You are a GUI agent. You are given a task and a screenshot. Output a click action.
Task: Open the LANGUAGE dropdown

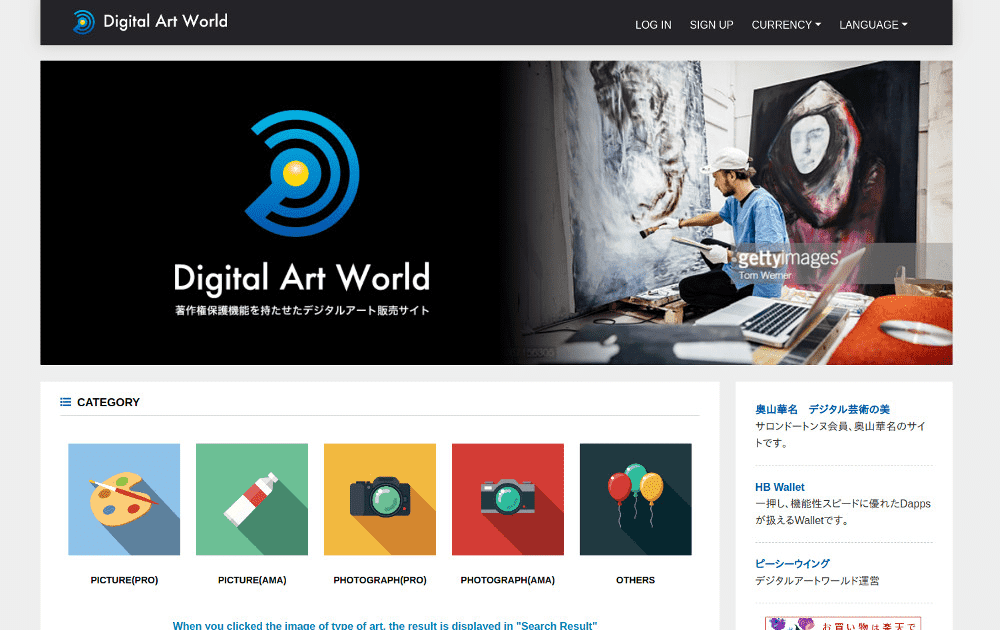tap(872, 25)
